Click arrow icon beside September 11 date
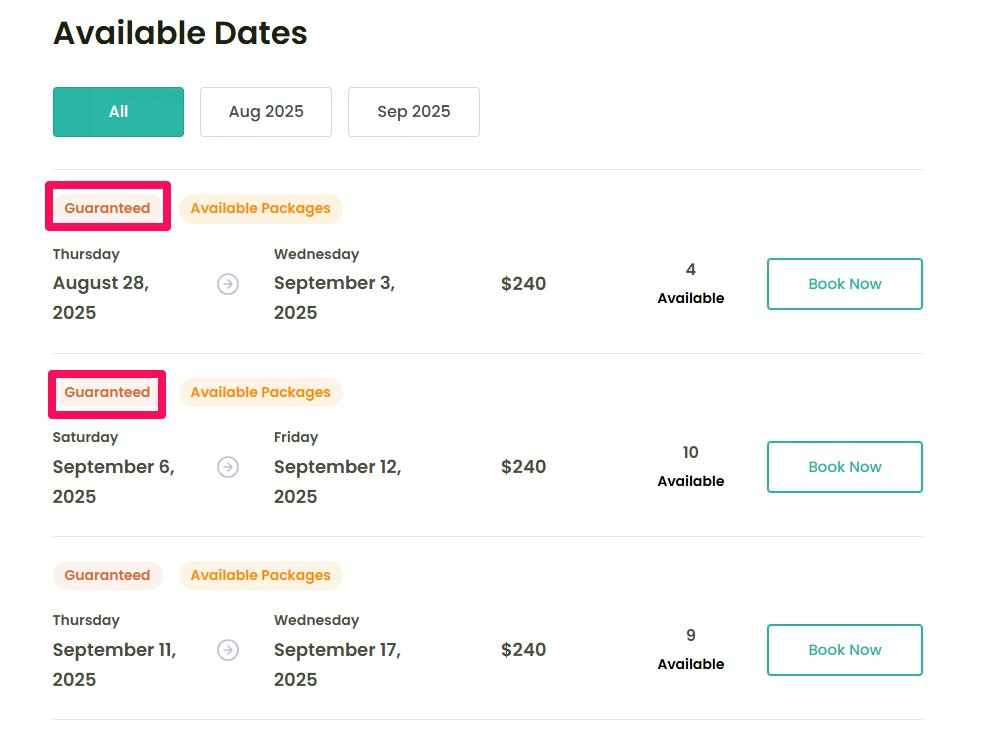Image resolution: width=992 pixels, height=741 pixels. tap(228, 650)
